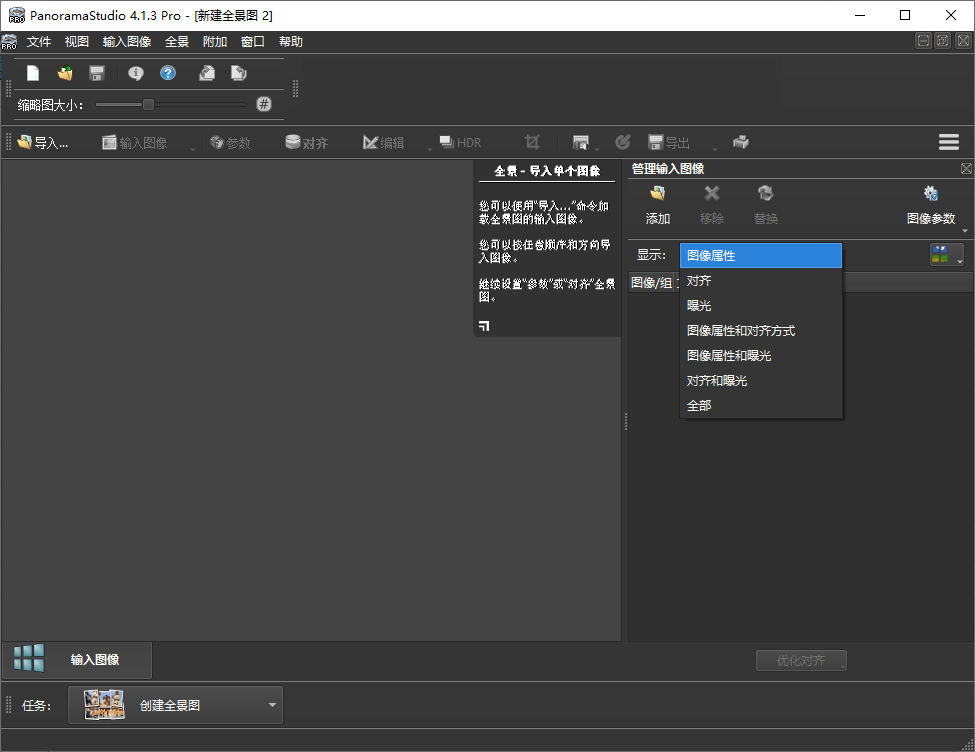Choose 全部 from the display options list

coord(699,405)
